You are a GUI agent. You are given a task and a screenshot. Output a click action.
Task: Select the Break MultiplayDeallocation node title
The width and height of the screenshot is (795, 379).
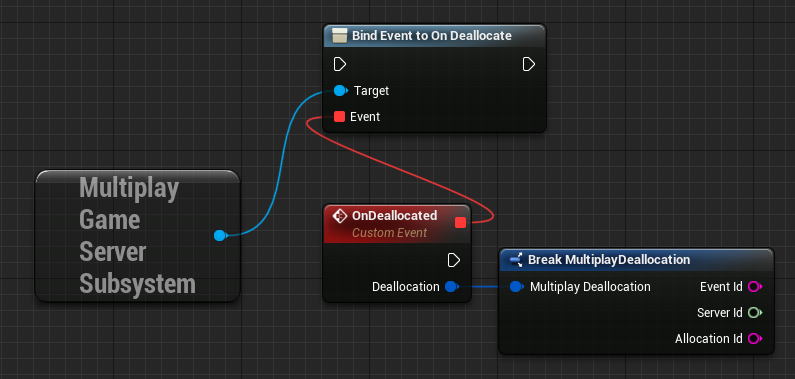[x=609, y=260]
